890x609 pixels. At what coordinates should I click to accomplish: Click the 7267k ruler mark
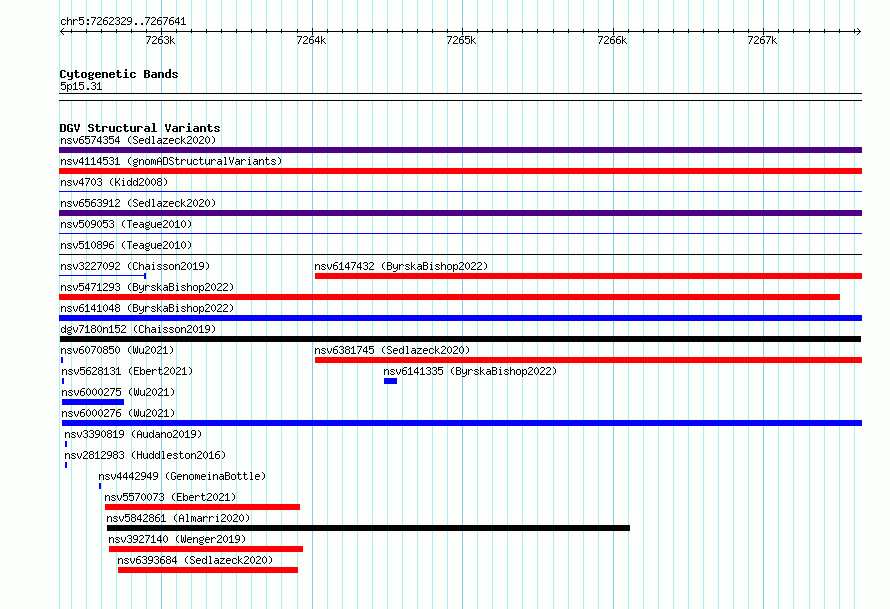click(x=762, y=40)
